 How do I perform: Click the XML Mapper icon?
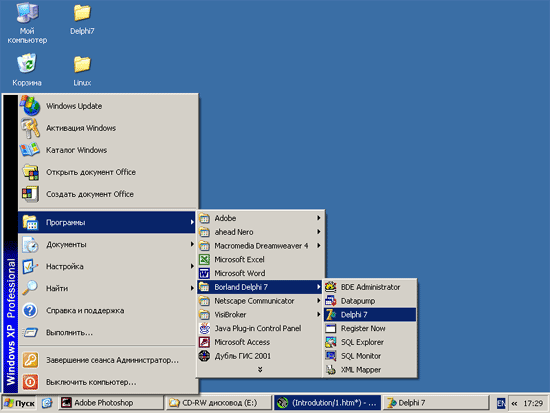pyautogui.click(x=331, y=370)
